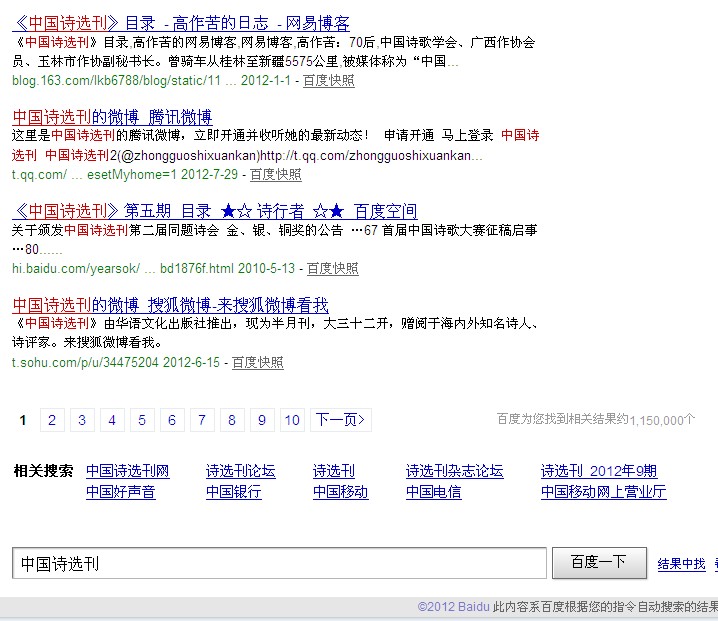Search related term 中国银行
The image size is (718, 621).
click(x=234, y=492)
